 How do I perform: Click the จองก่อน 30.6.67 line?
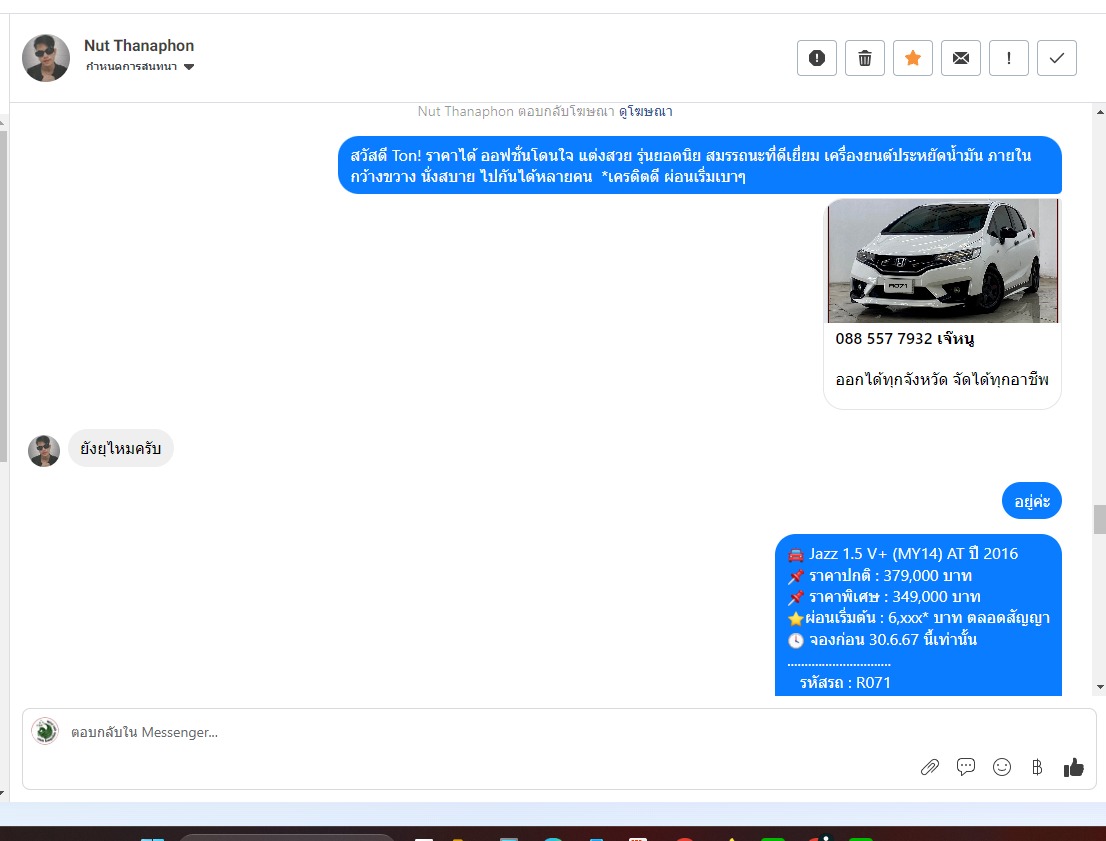[882, 640]
